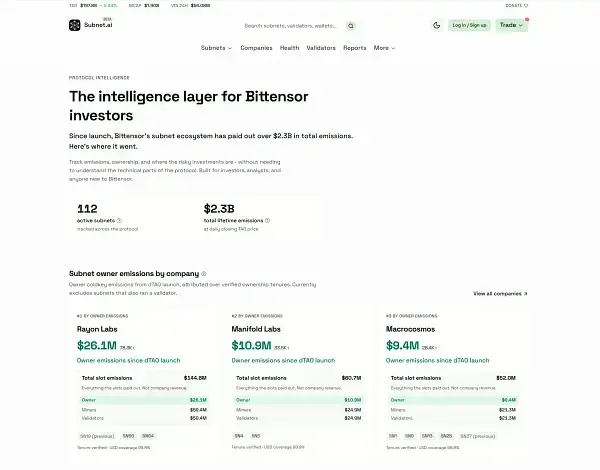The image size is (600, 470).
Task: Open the Reports page
Action: [x=355, y=48]
